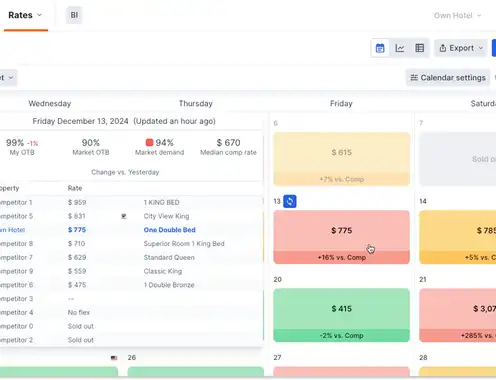
Task: Expand the Own Hotel selector
Action: click(457, 16)
